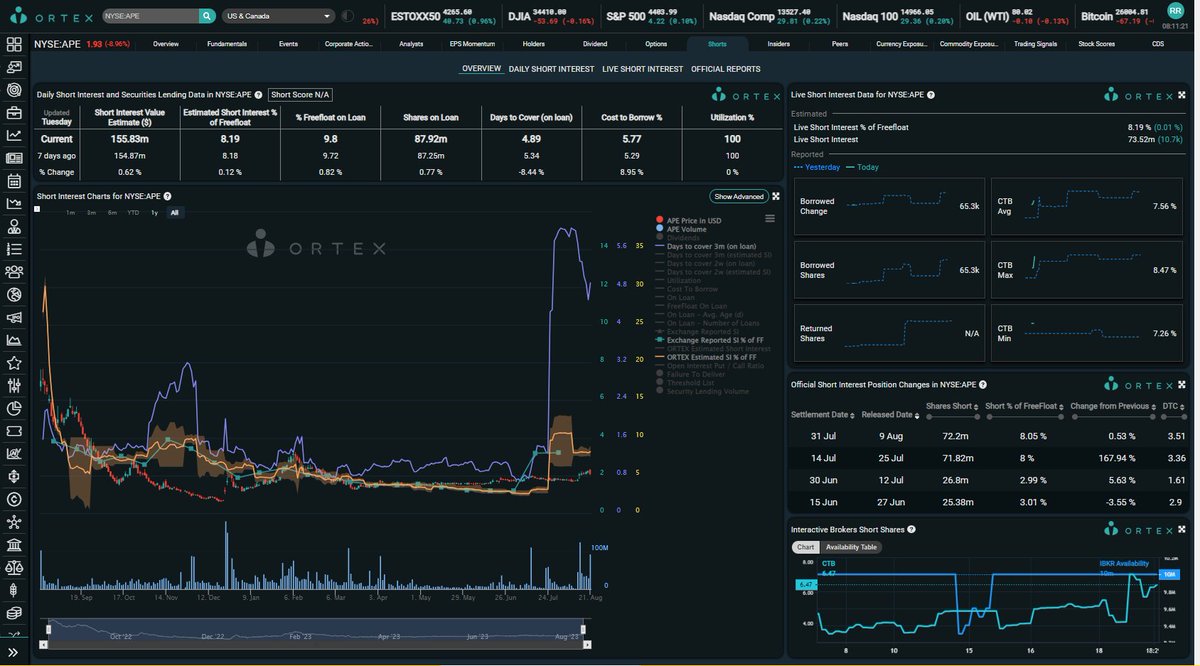Enable Failure To Deliver series in legend
Screen dimensions: 1200x666
pyautogui.click(x=690, y=374)
